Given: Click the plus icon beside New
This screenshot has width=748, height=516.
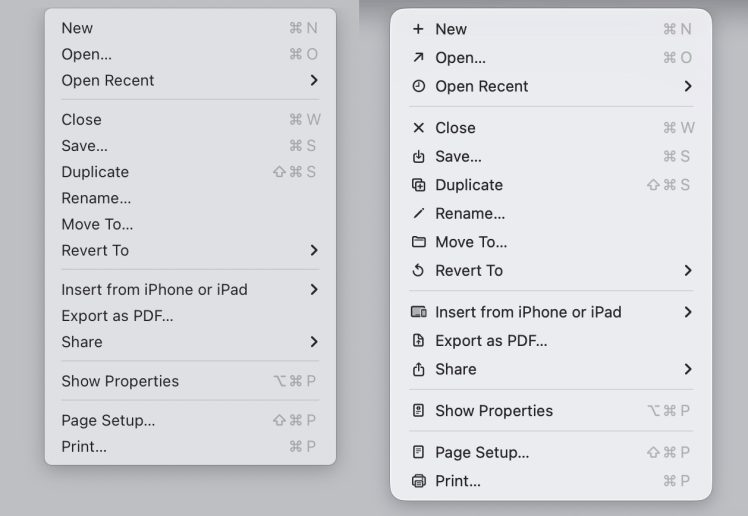Looking at the screenshot, I should [x=418, y=29].
